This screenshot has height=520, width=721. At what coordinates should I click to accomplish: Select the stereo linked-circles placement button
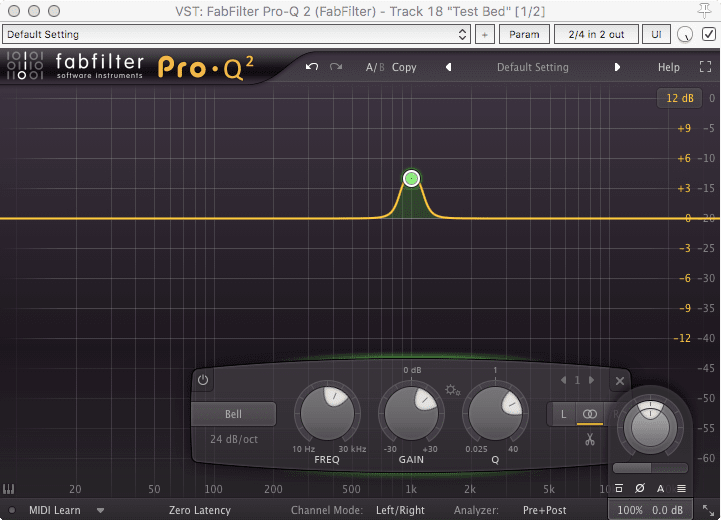[590, 413]
